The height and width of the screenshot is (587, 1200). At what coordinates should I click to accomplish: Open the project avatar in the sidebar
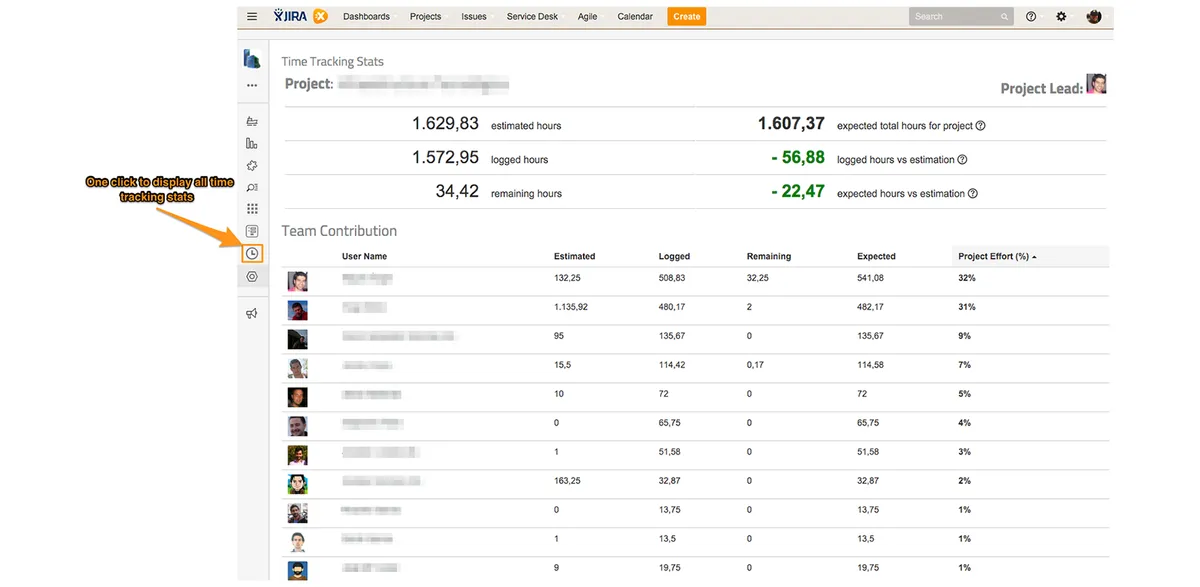click(x=252, y=60)
